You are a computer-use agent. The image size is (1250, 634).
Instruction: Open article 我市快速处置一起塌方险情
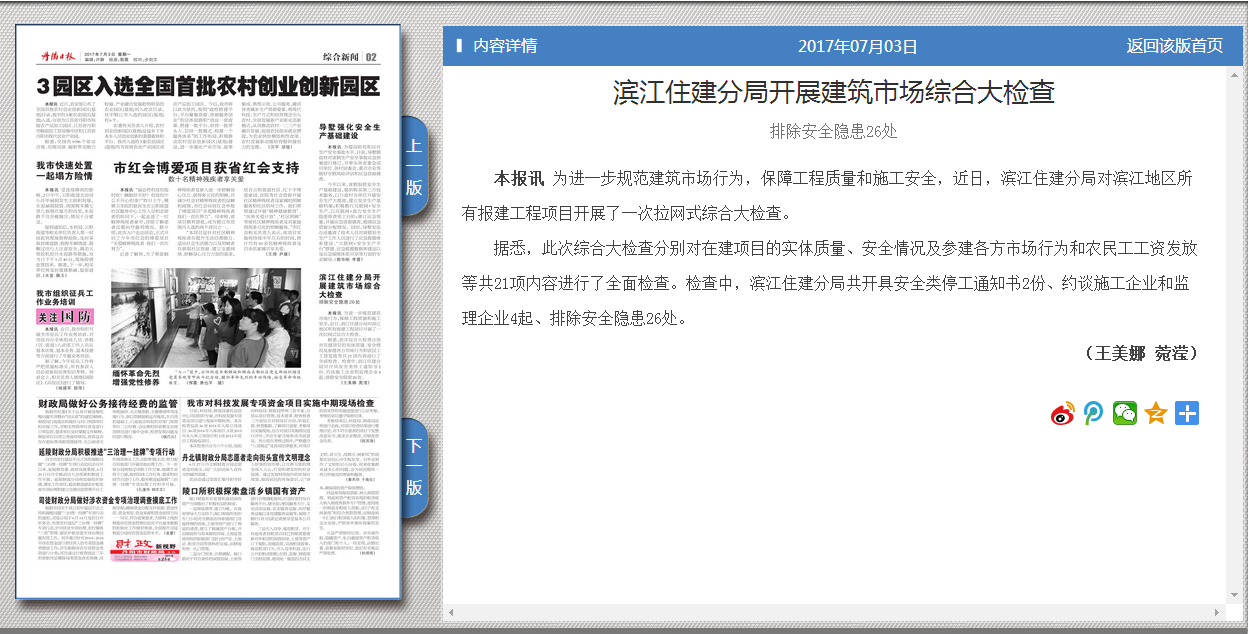[65, 171]
